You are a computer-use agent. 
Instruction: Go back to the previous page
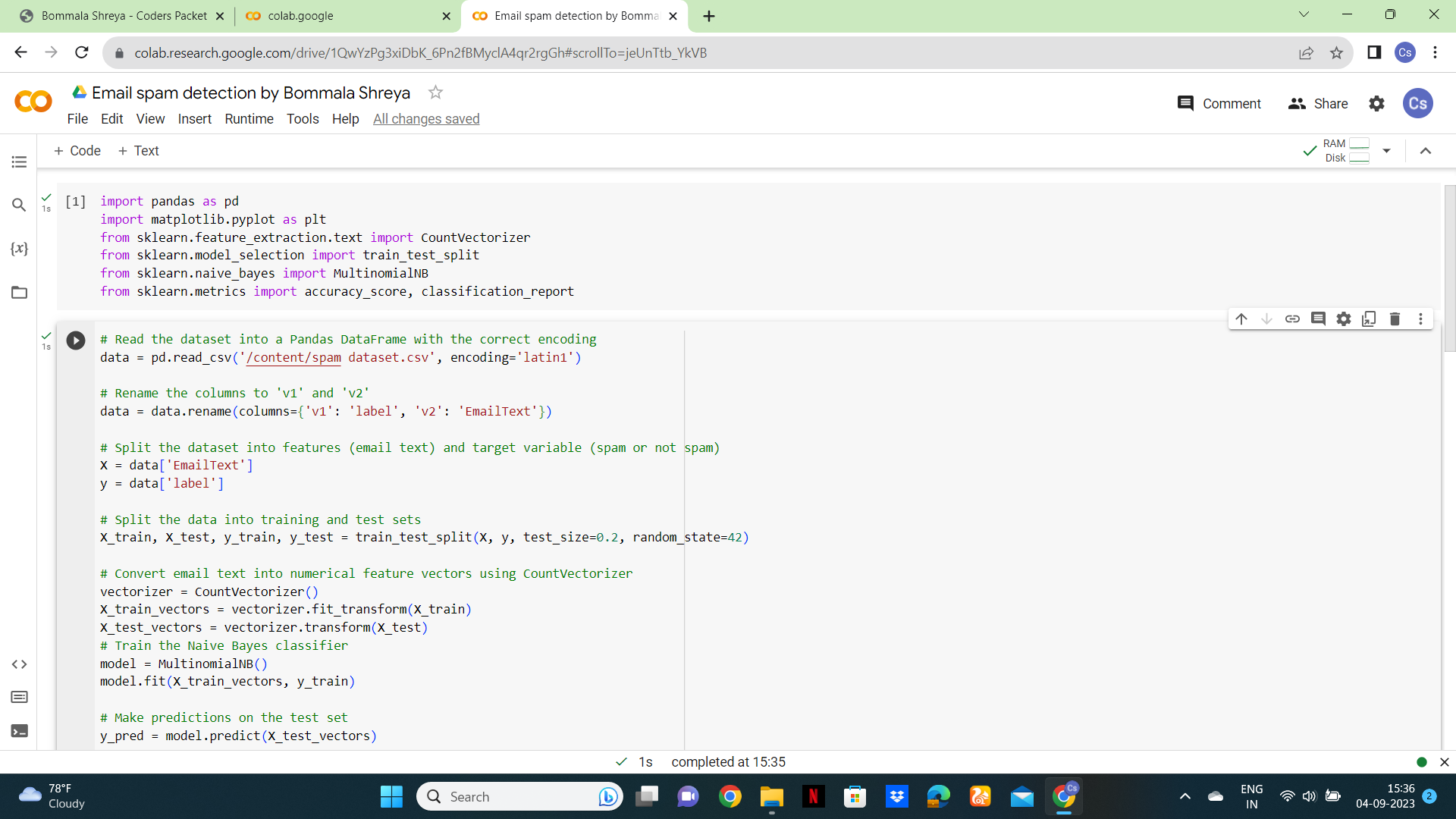click(20, 52)
